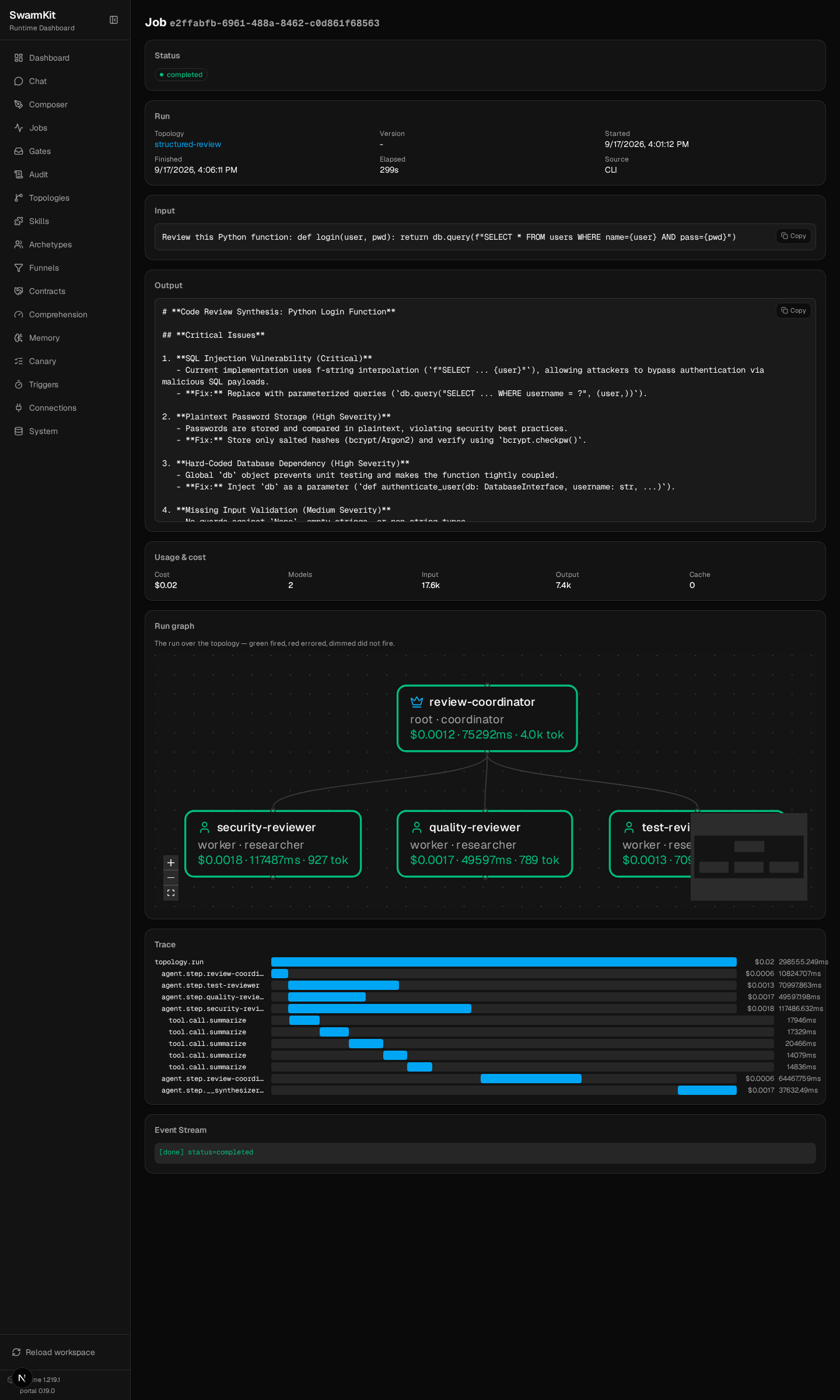Click the crown icon on review-coordinator node

tap(416, 702)
